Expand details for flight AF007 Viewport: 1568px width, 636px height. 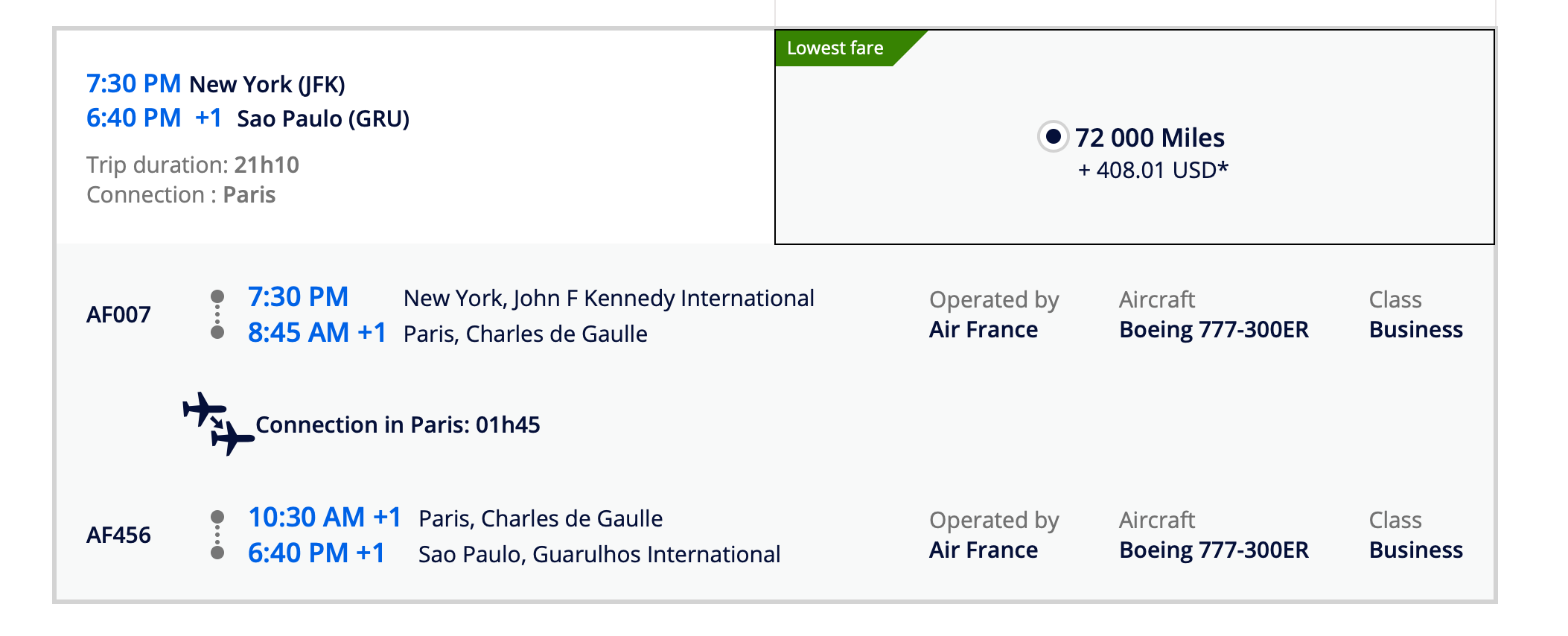point(119,314)
